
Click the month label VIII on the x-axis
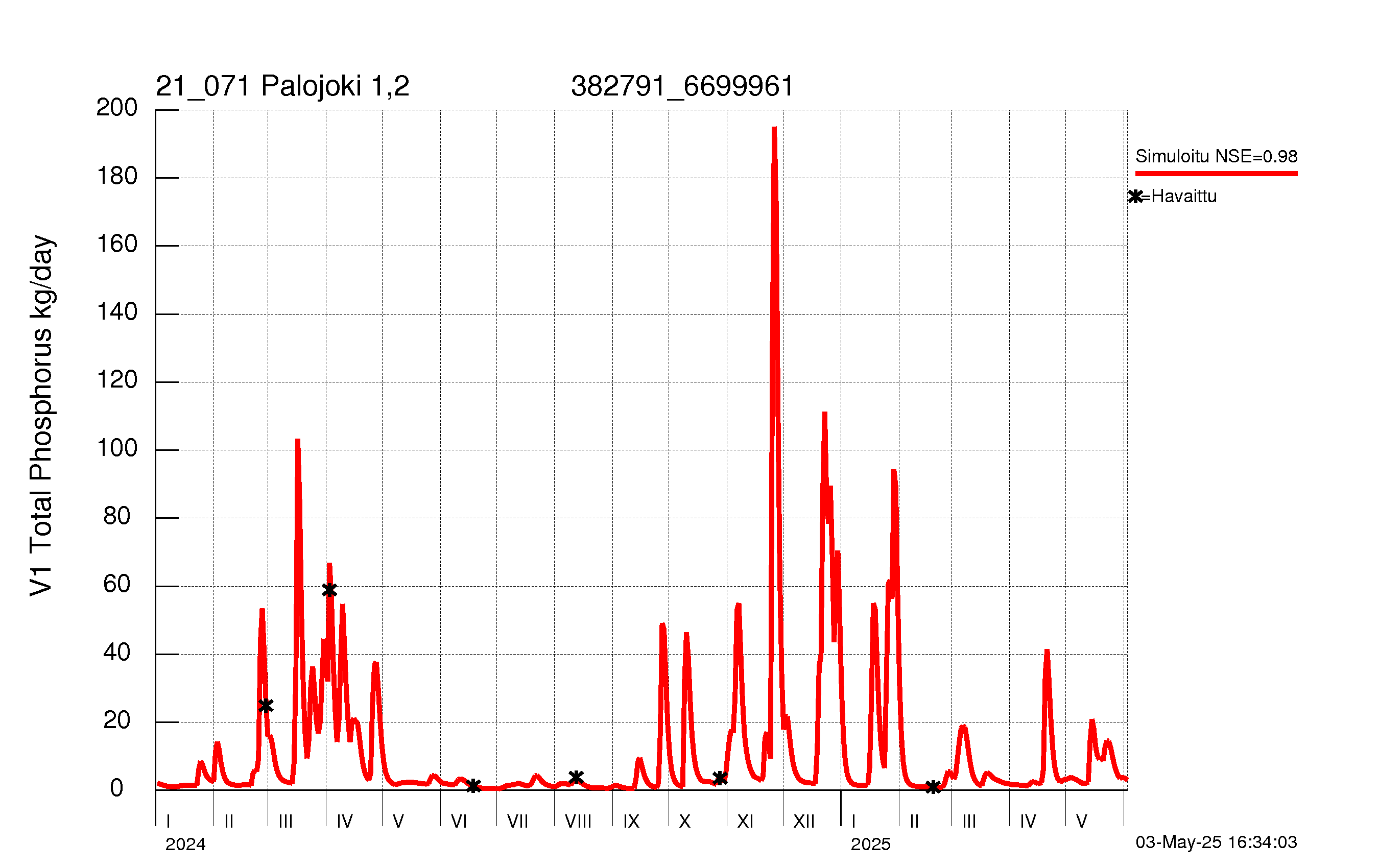(578, 822)
